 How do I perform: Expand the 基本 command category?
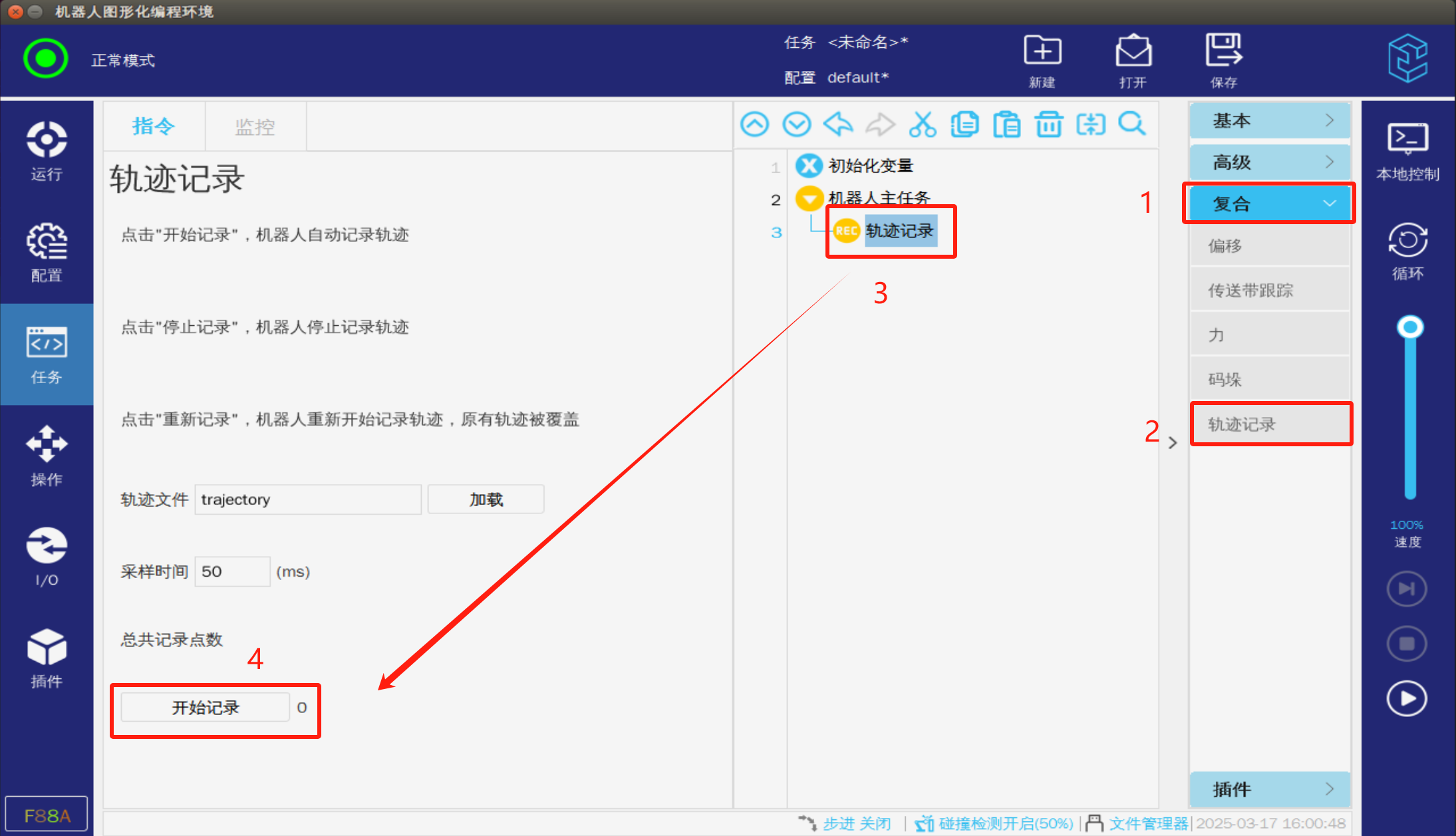[x=1269, y=120]
